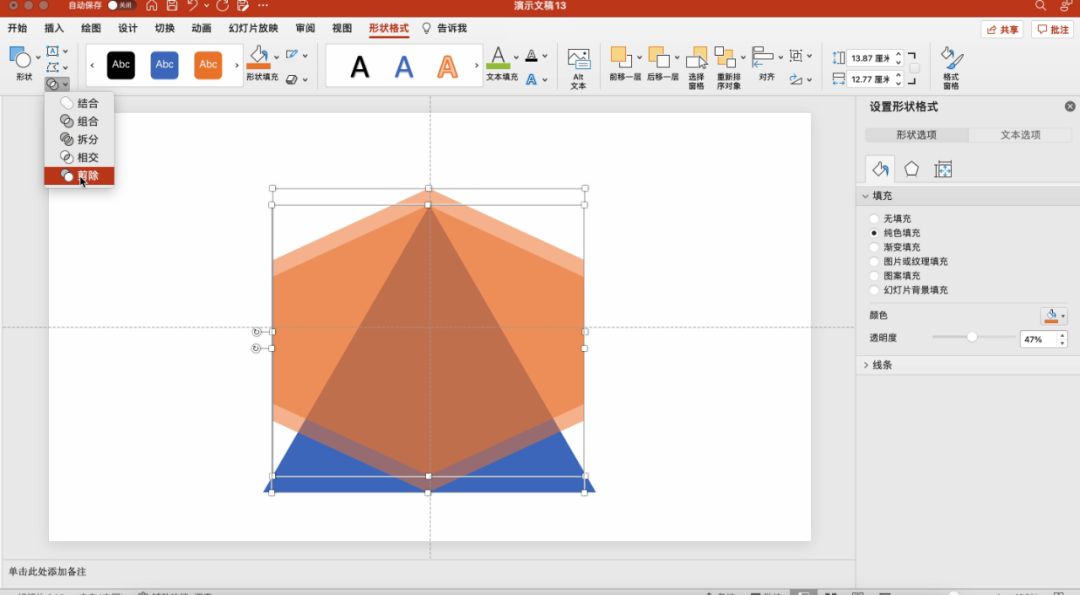Select the 无填充 radio button
1080x595 pixels.
pyautogui.click(x=875, y=219)
